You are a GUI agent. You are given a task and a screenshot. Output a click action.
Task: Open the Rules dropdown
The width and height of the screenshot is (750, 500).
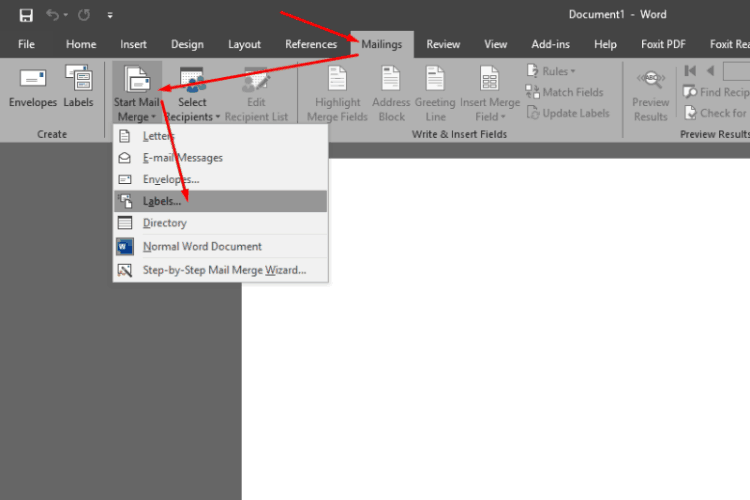click(551, 71)
